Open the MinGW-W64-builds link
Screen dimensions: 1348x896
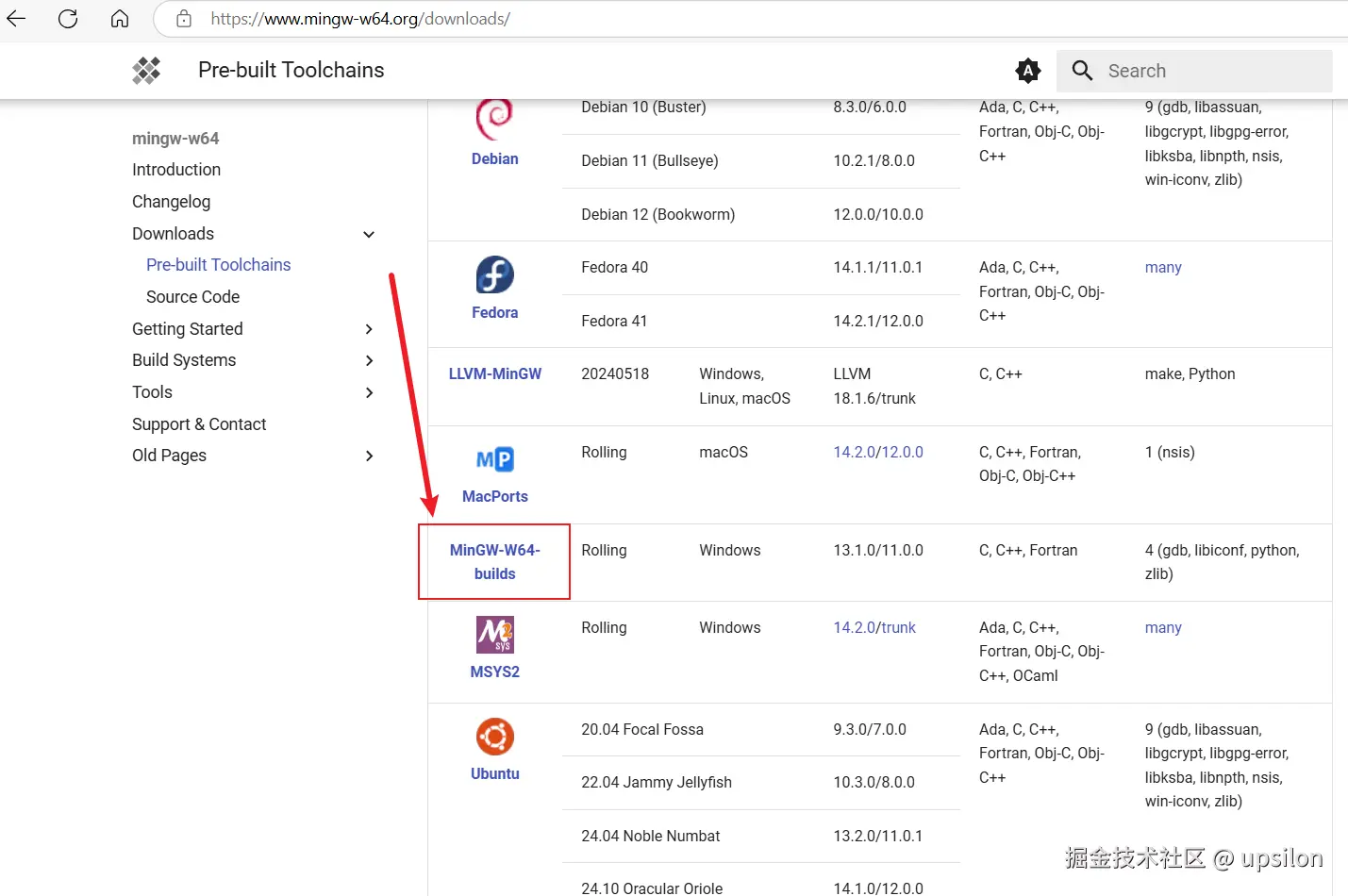click(x=495, y=562)
